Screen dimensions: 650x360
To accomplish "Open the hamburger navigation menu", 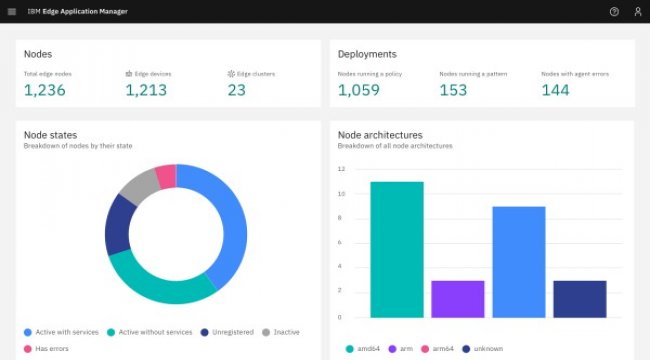I will coord(12,12).
